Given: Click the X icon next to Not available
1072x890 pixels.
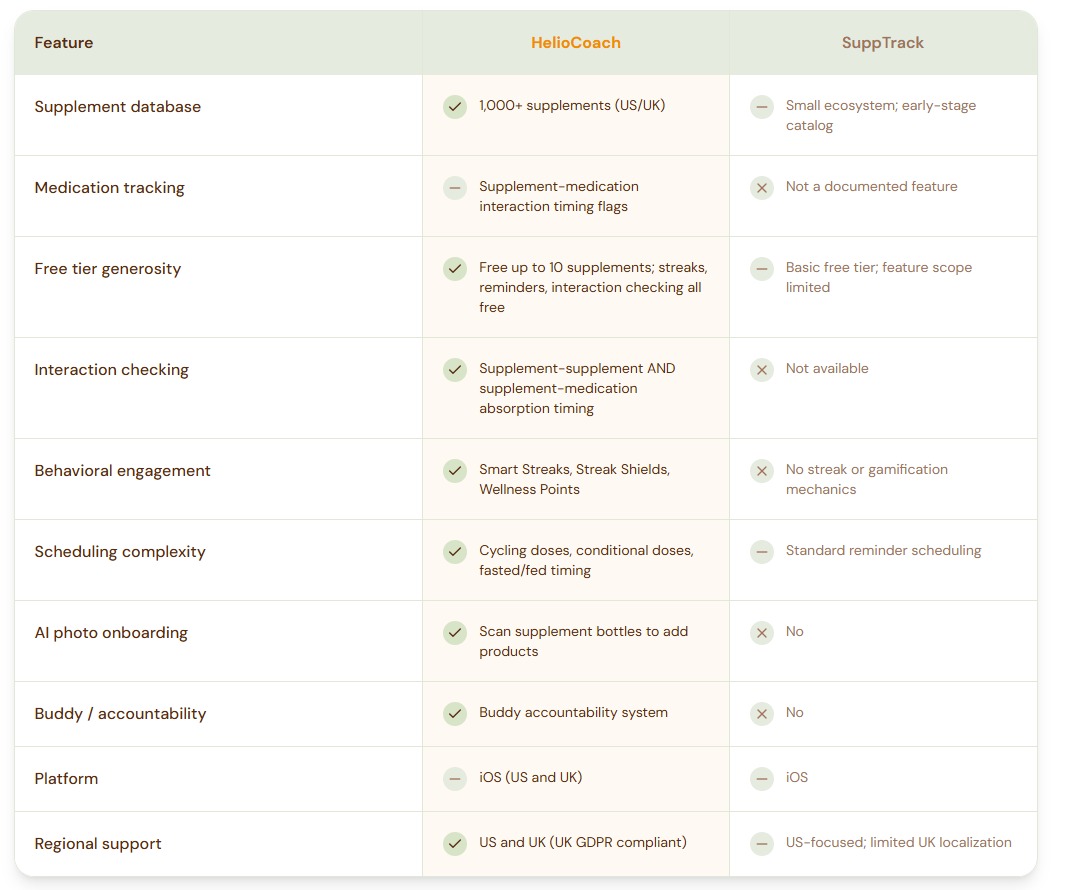Looking at the screenshot, I should tap(762, 370).
